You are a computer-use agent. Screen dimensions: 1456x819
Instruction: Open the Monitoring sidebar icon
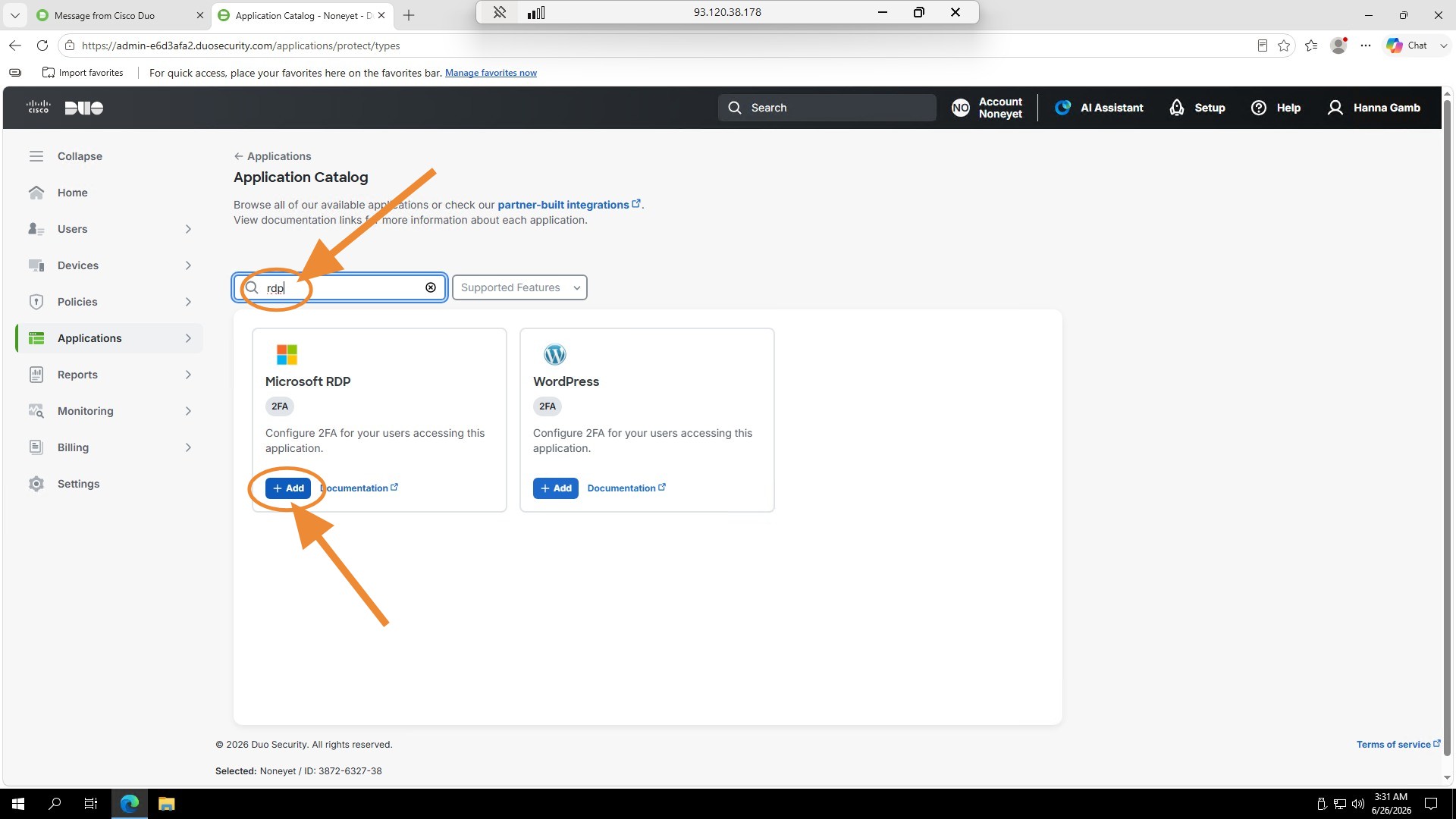(36, 411)
